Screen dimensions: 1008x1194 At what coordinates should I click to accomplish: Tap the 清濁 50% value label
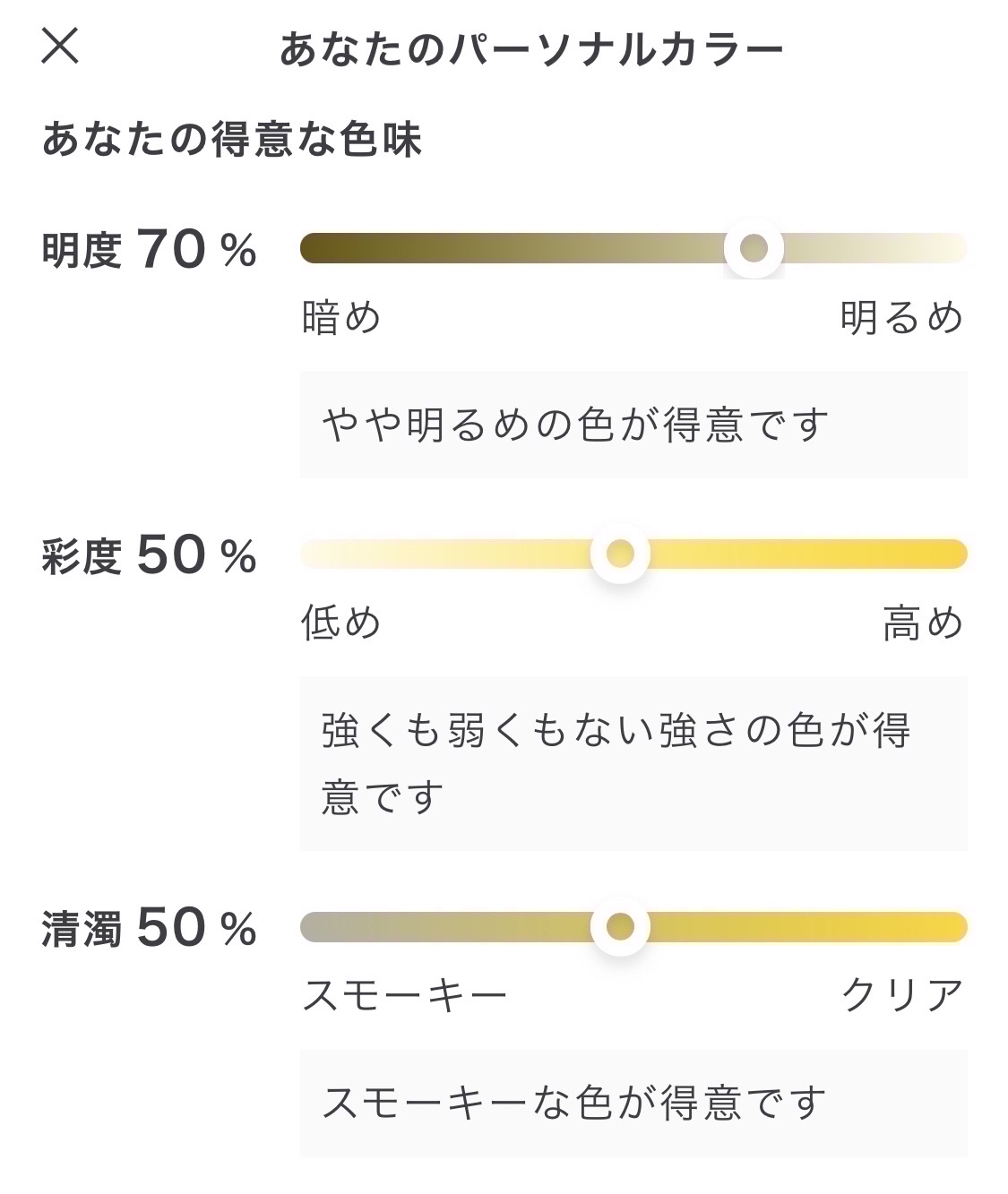(150, 929)
